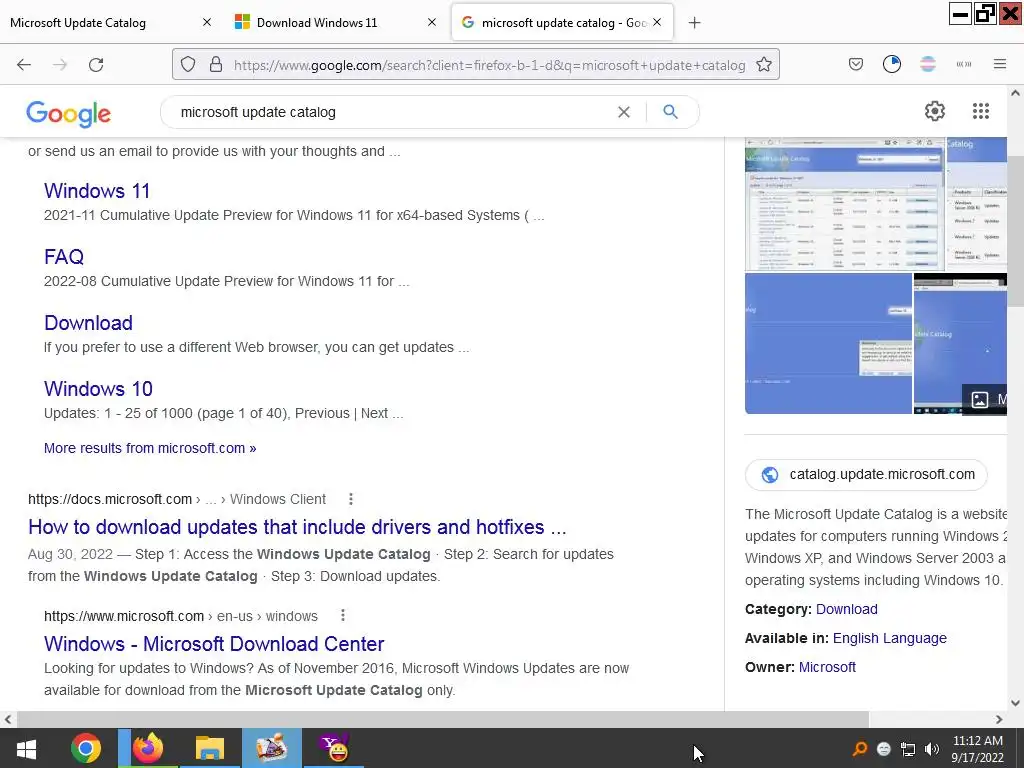1024x768 pixels.
Task: Close the Download Windows 11 tab
Action: pyautogui.click(x=432, y=22)
